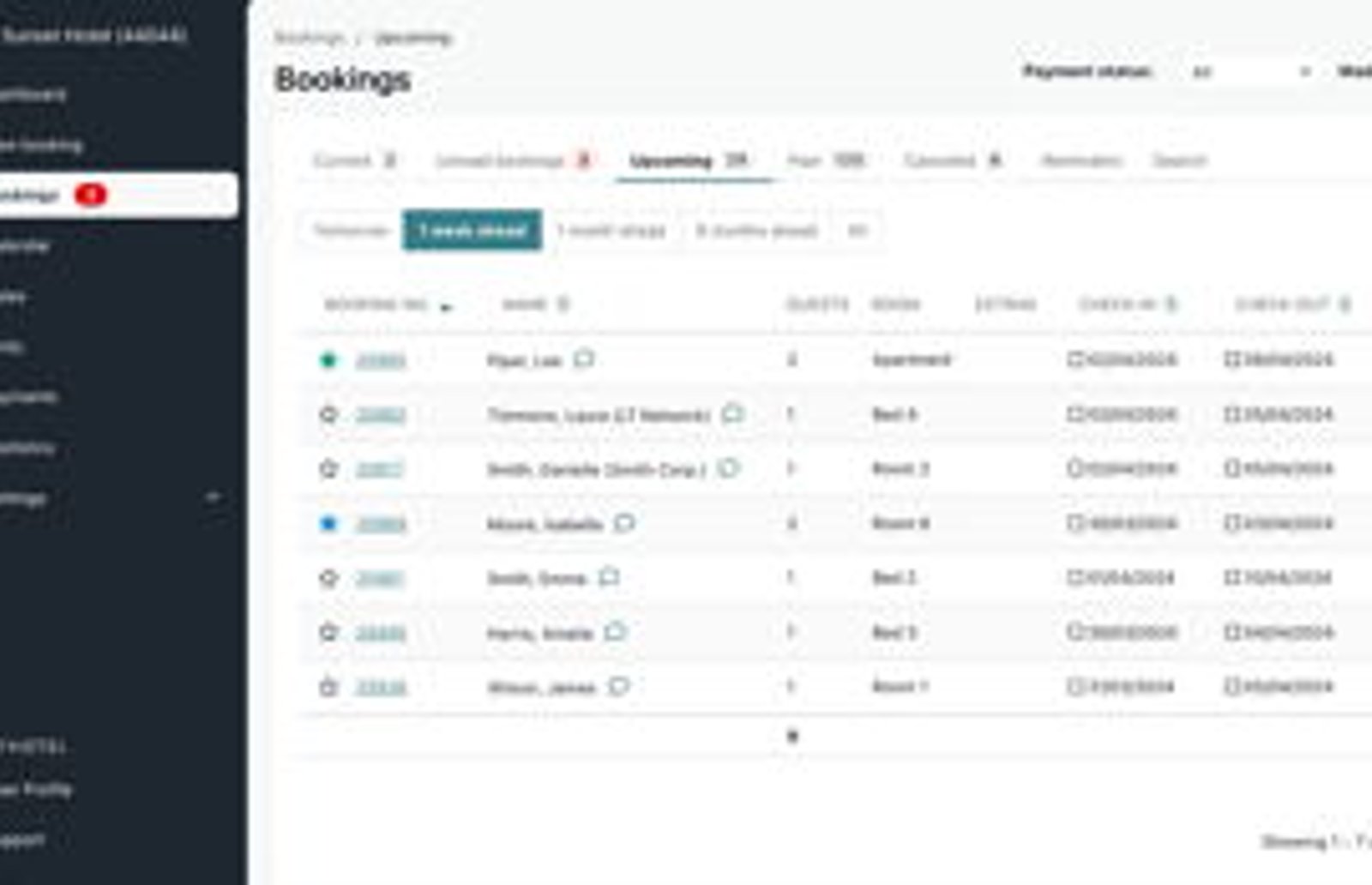Click the check-out calendar icon for Harris, Amelia
This screenshot has height=885, width=1372.
[1232, 632]
